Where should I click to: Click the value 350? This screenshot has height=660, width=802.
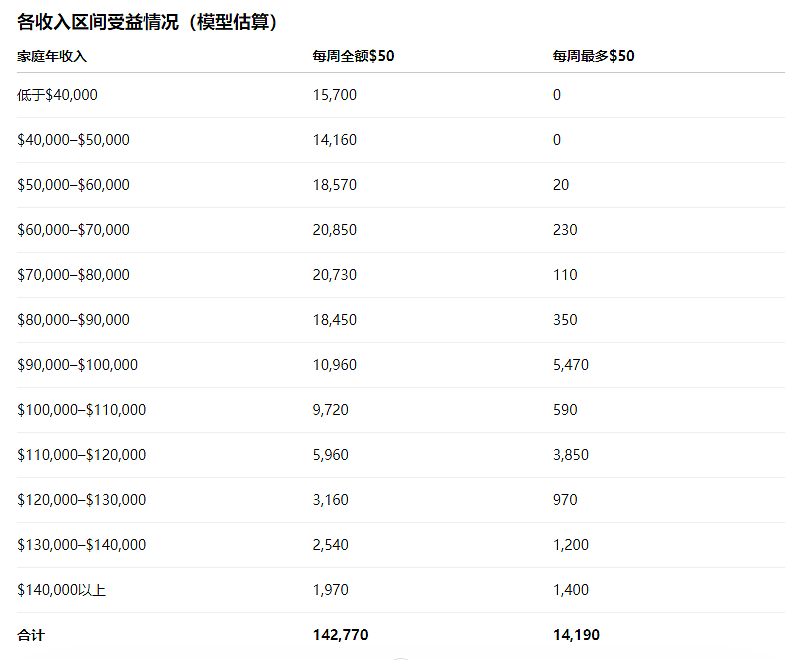[565, 320]
